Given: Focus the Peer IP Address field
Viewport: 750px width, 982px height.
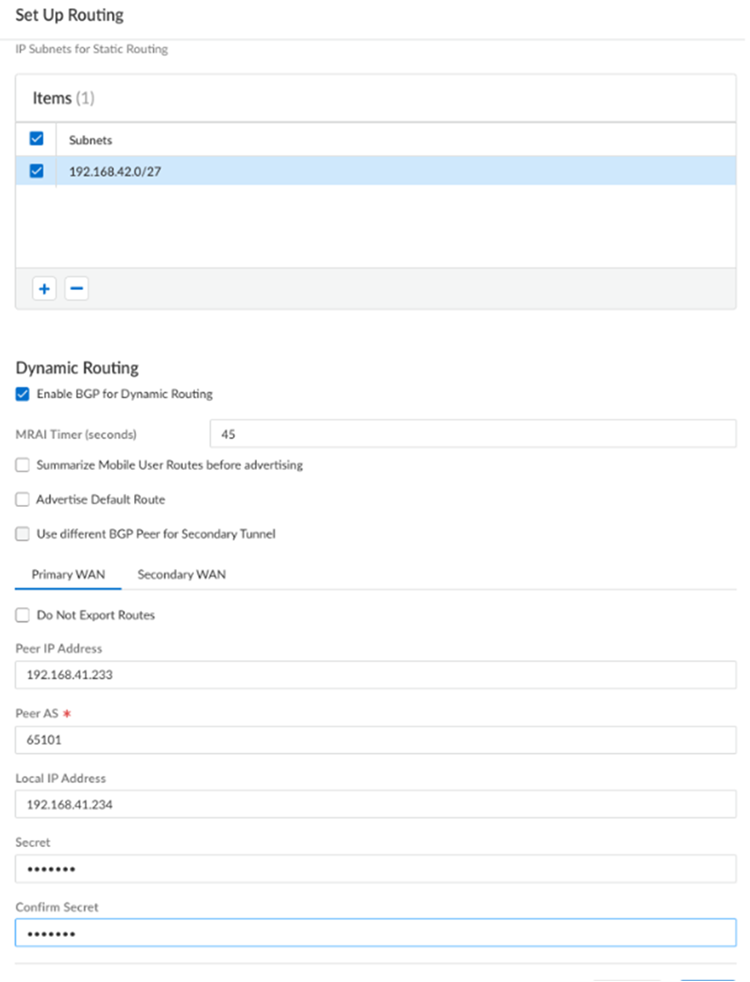Looking at the screenshot, I should (x=376, y=674).
